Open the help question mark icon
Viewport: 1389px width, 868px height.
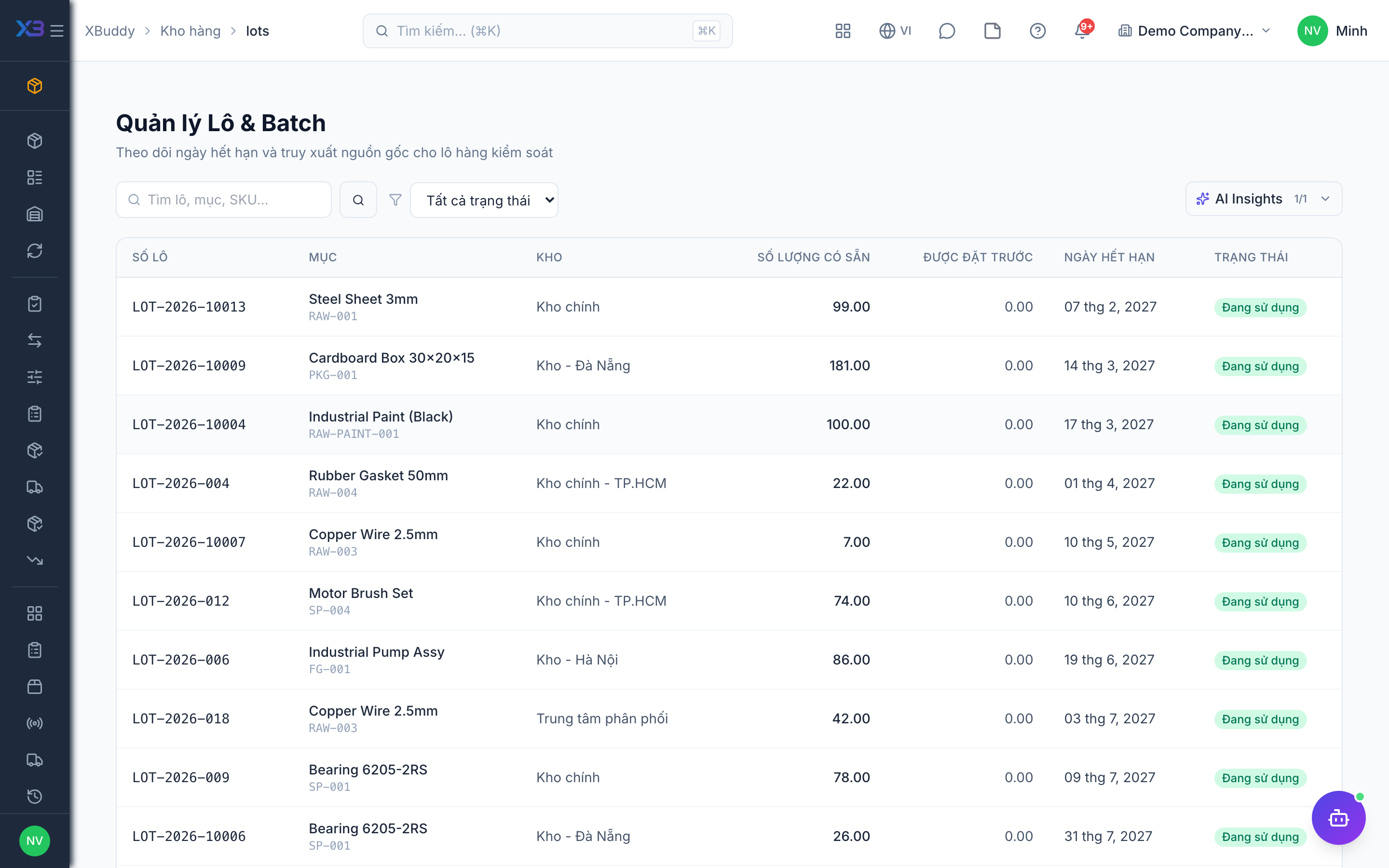point(1037,30)
